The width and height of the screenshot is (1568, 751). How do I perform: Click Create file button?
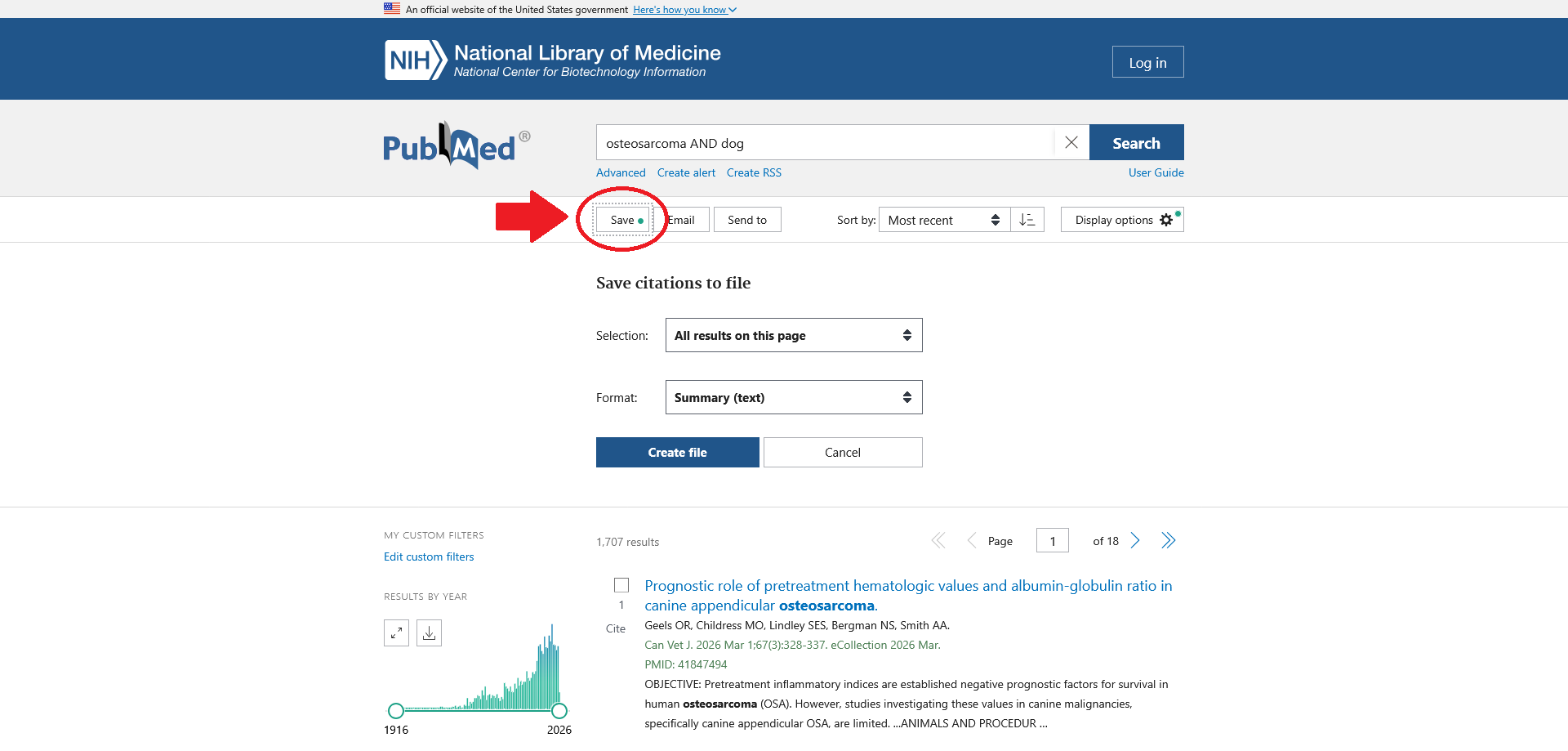[678, 453]
